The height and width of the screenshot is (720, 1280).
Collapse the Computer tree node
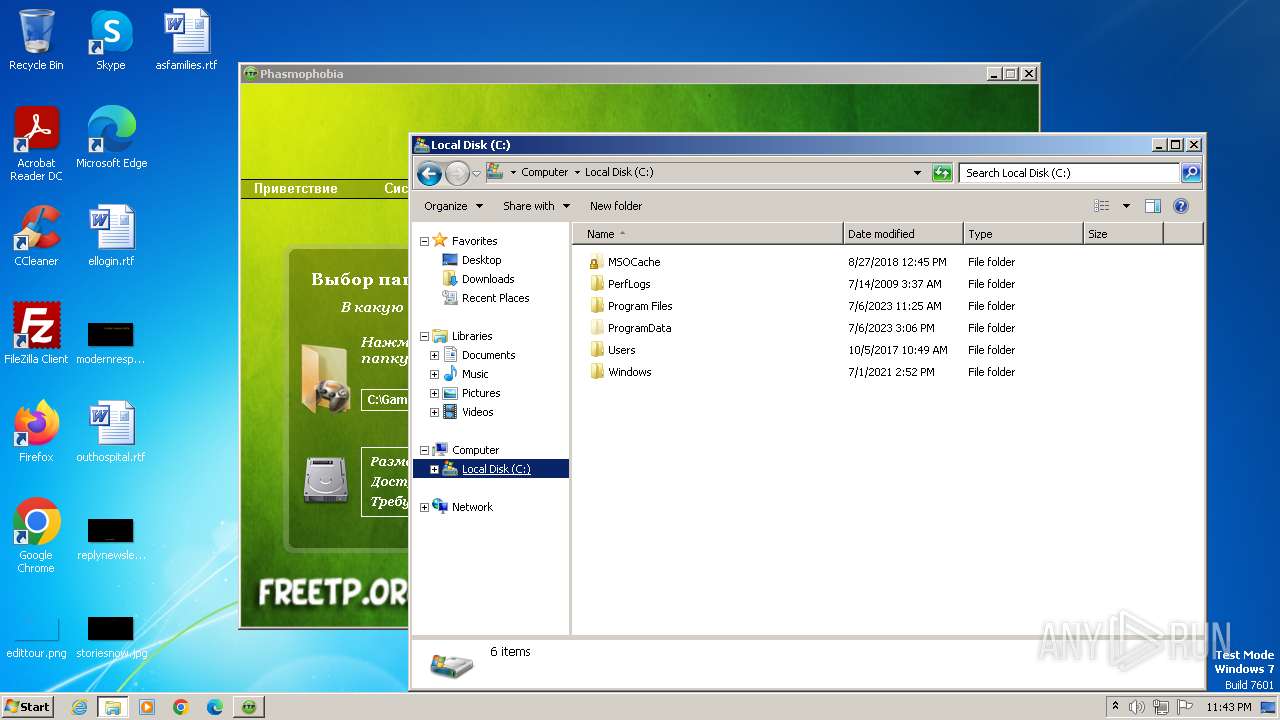tap(424, 450)
